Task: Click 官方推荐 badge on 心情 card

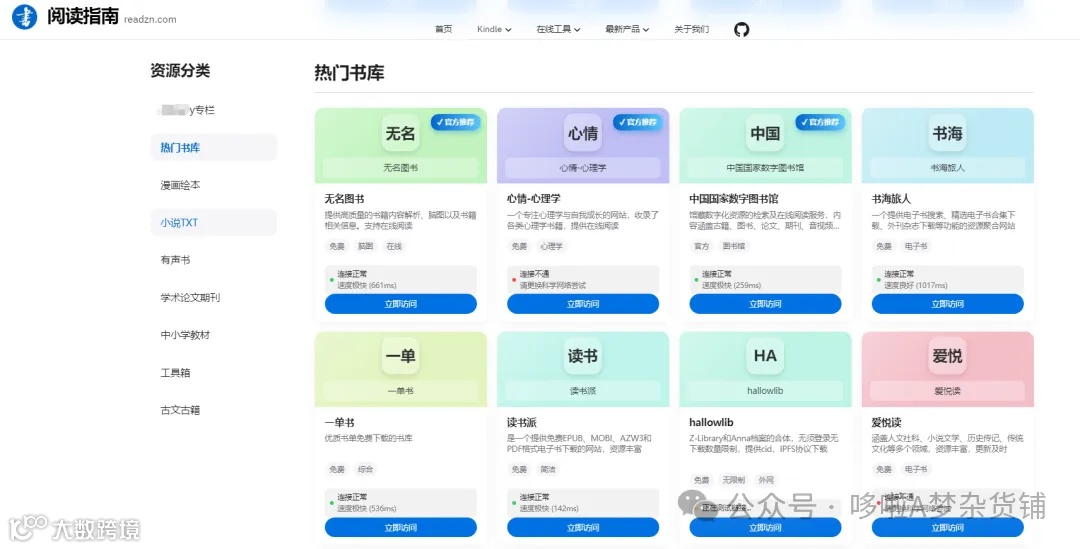Action: click(x=638, y=122)
